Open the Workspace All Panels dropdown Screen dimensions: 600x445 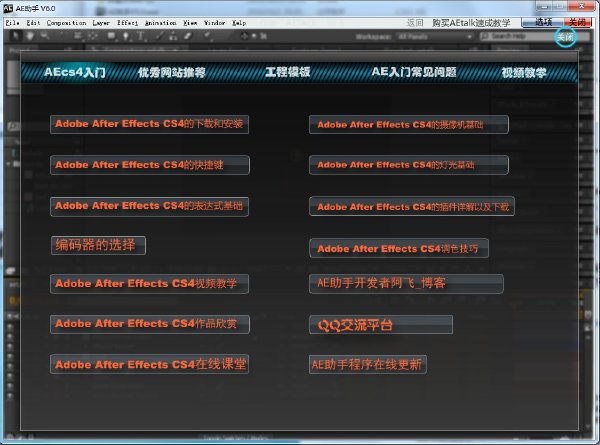pos(434,37)
